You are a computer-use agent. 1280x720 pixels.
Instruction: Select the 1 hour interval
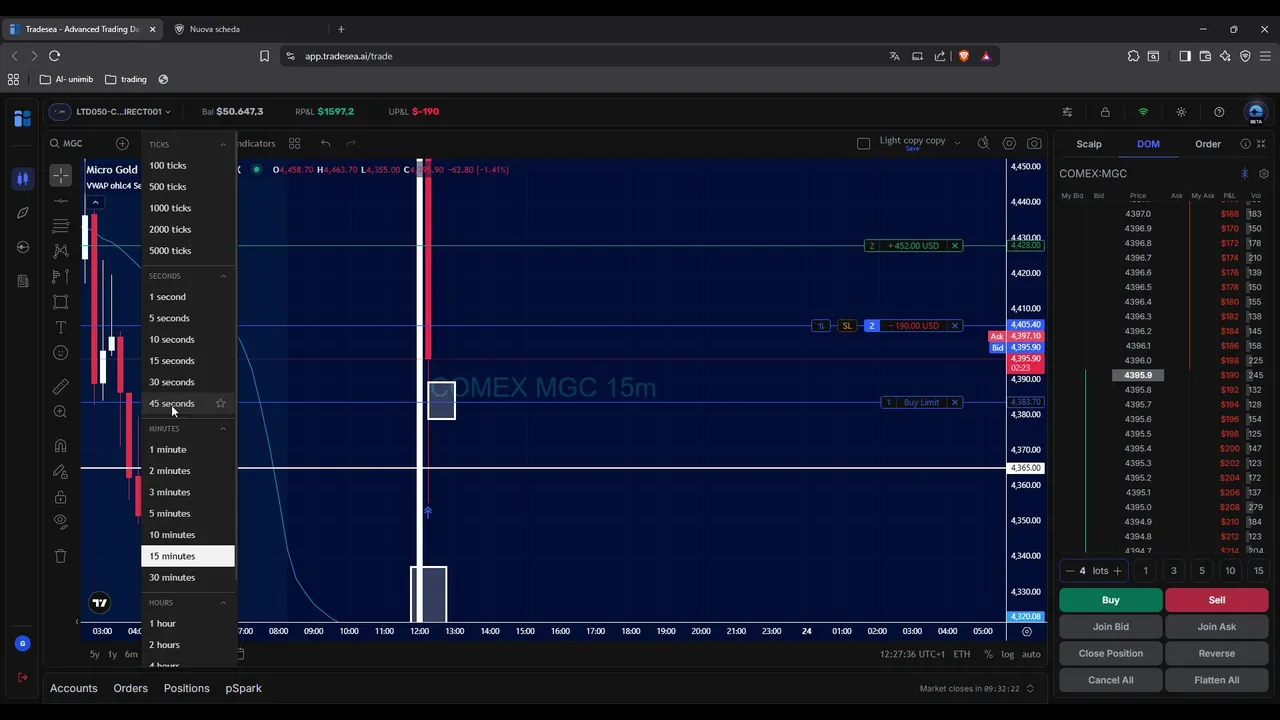[x=188, y=624]
